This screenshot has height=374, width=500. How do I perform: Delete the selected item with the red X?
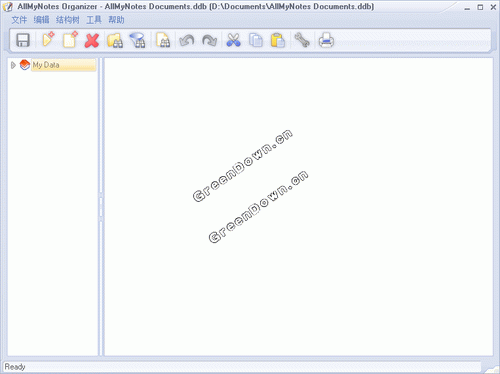coord(92,40)
